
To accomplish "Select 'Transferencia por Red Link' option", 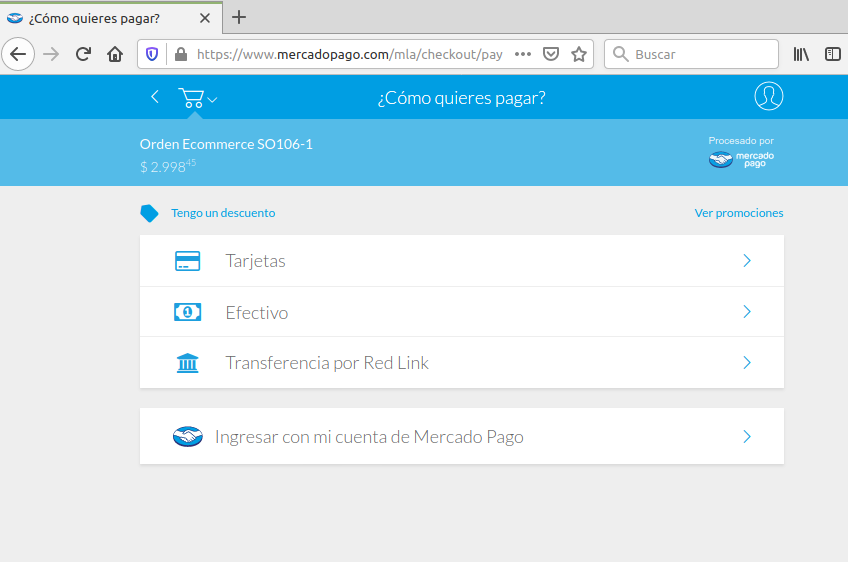I will tap(462, 362).
